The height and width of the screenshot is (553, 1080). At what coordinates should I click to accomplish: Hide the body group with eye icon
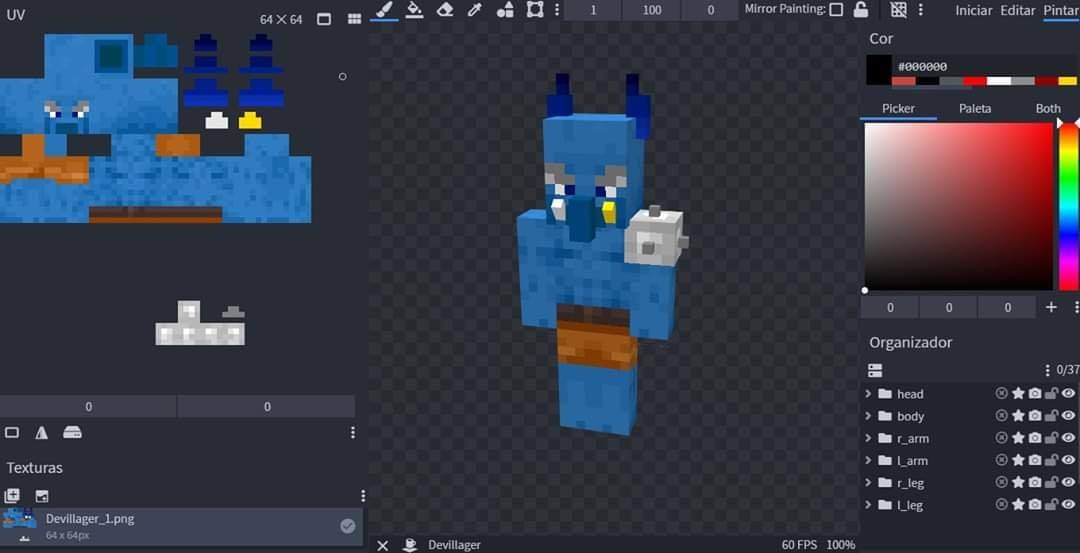click(1068, 416)
